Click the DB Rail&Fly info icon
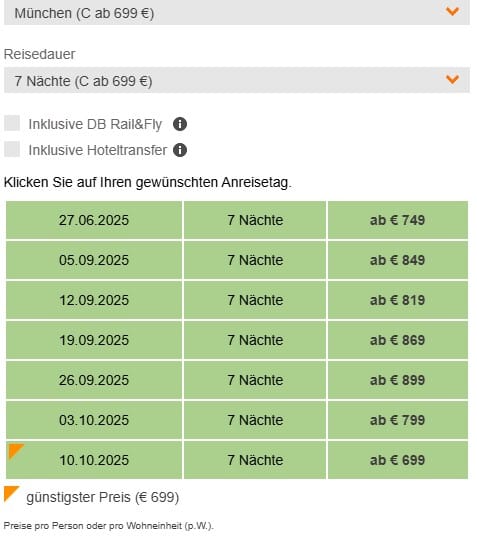This screenshot has width=477, height=541. [180, 124]
